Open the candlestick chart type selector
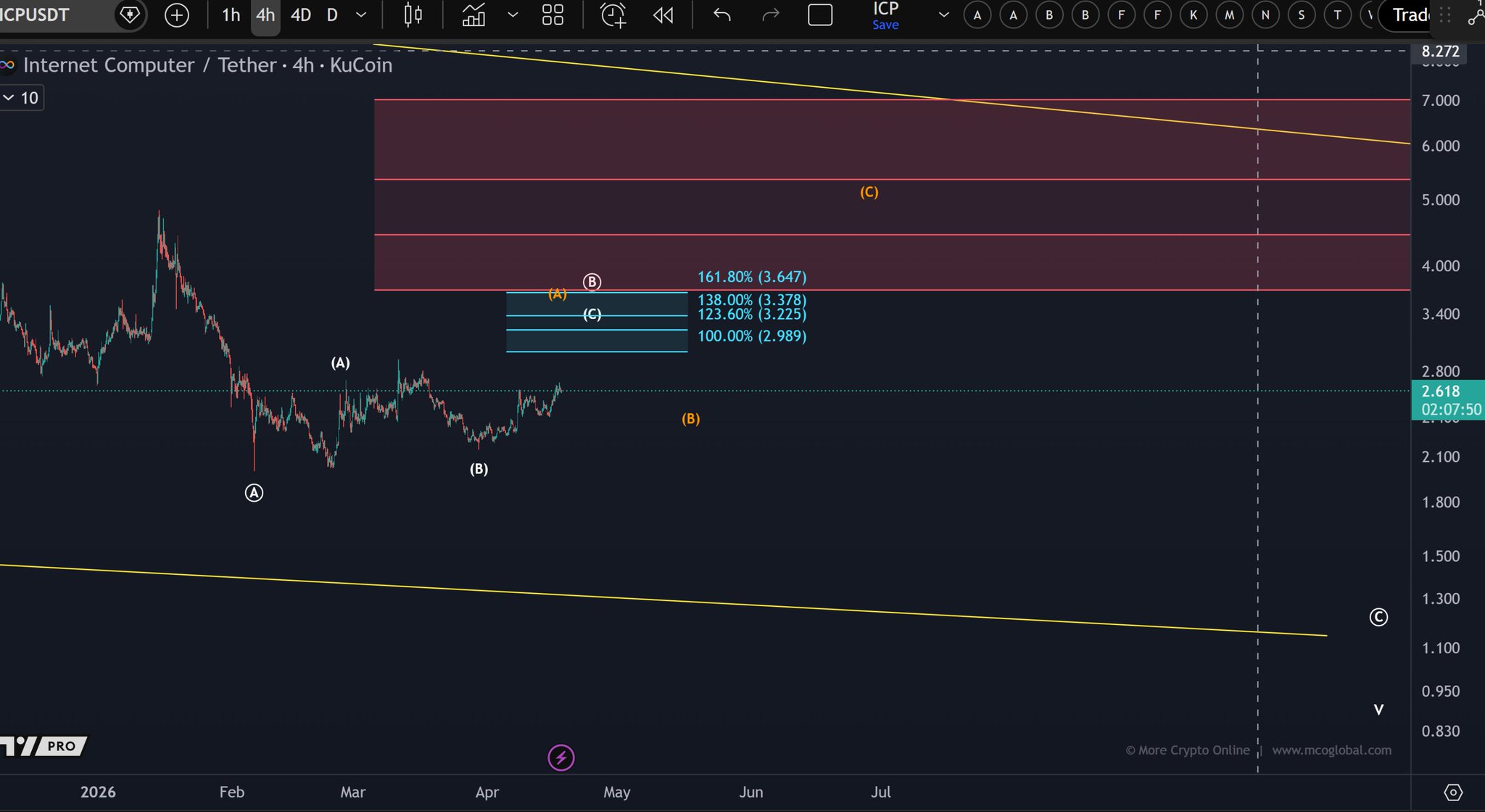Image resolution: width=1485 pixels, height=812 pixels. pyautogui.click(x=413, y=14)
